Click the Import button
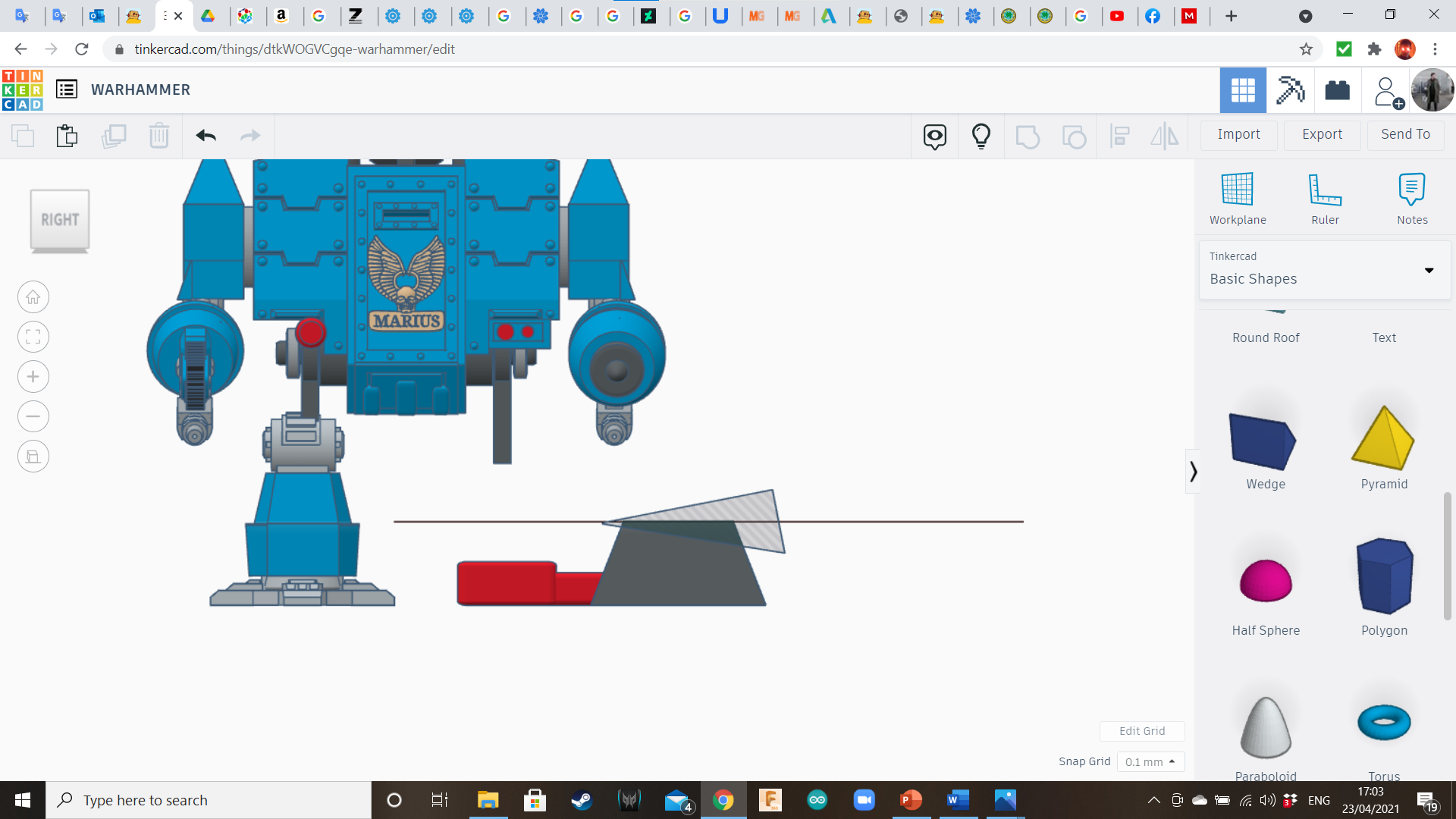Image resolution: width=1456 pixels, height=819 pixels. pyautogui.click(x=1238, y=134)
